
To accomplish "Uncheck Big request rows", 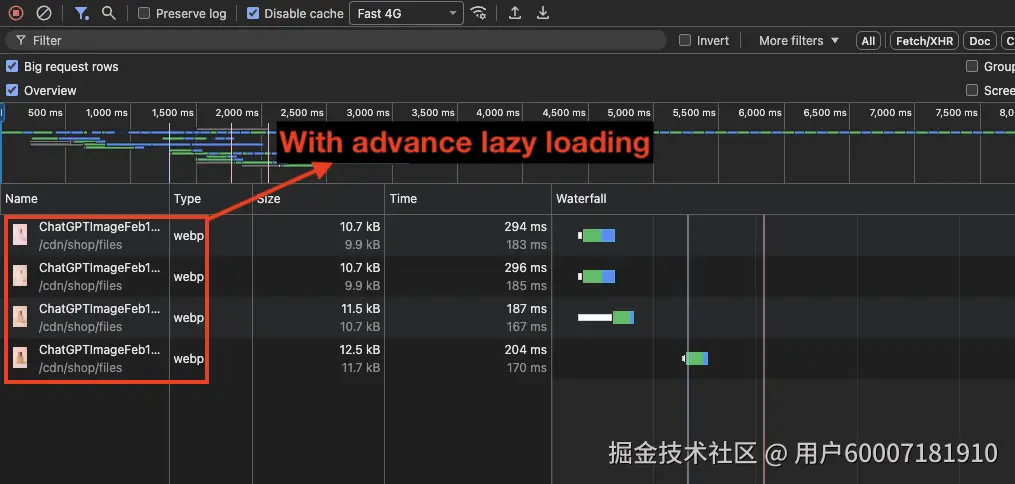I will (x=12, y=66).
